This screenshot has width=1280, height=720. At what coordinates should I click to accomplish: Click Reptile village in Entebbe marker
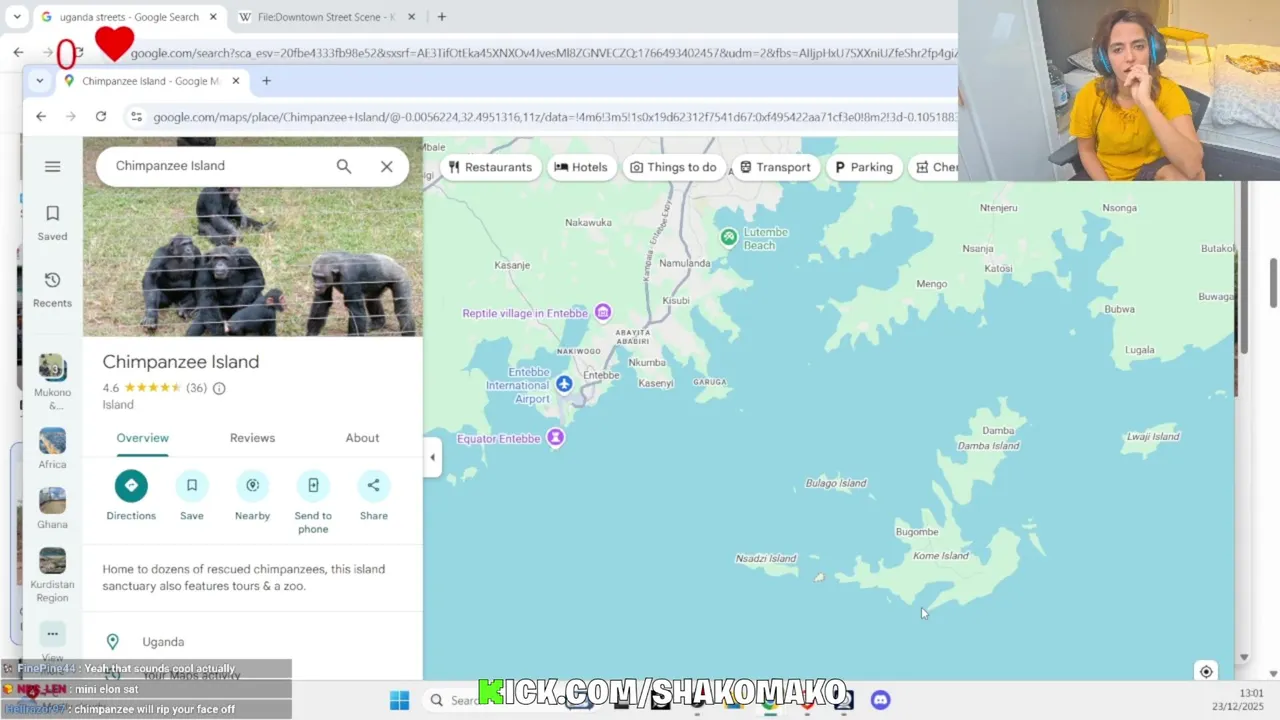coord(602,313)
